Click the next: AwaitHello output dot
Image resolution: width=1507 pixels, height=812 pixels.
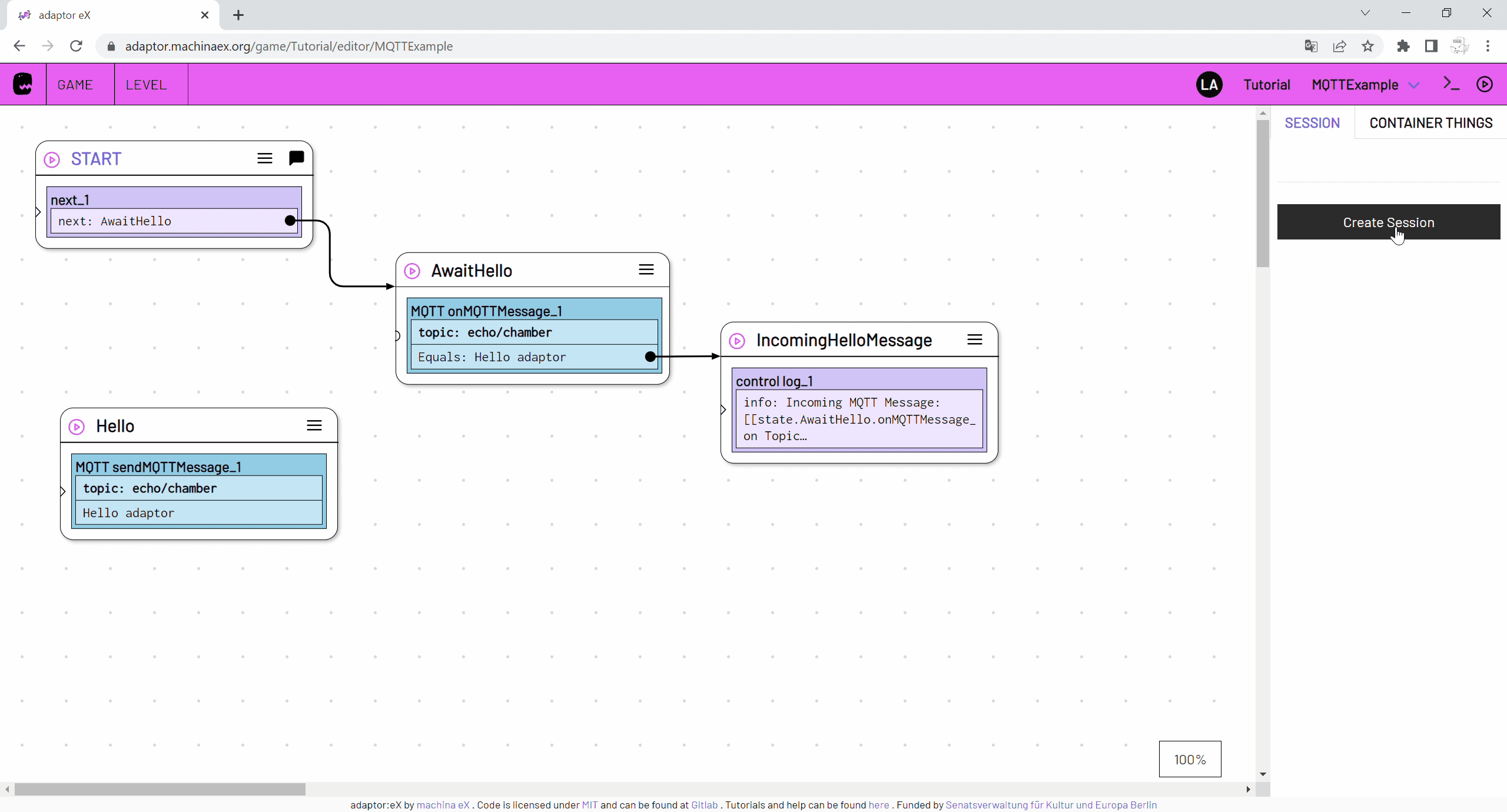point(290,221)
